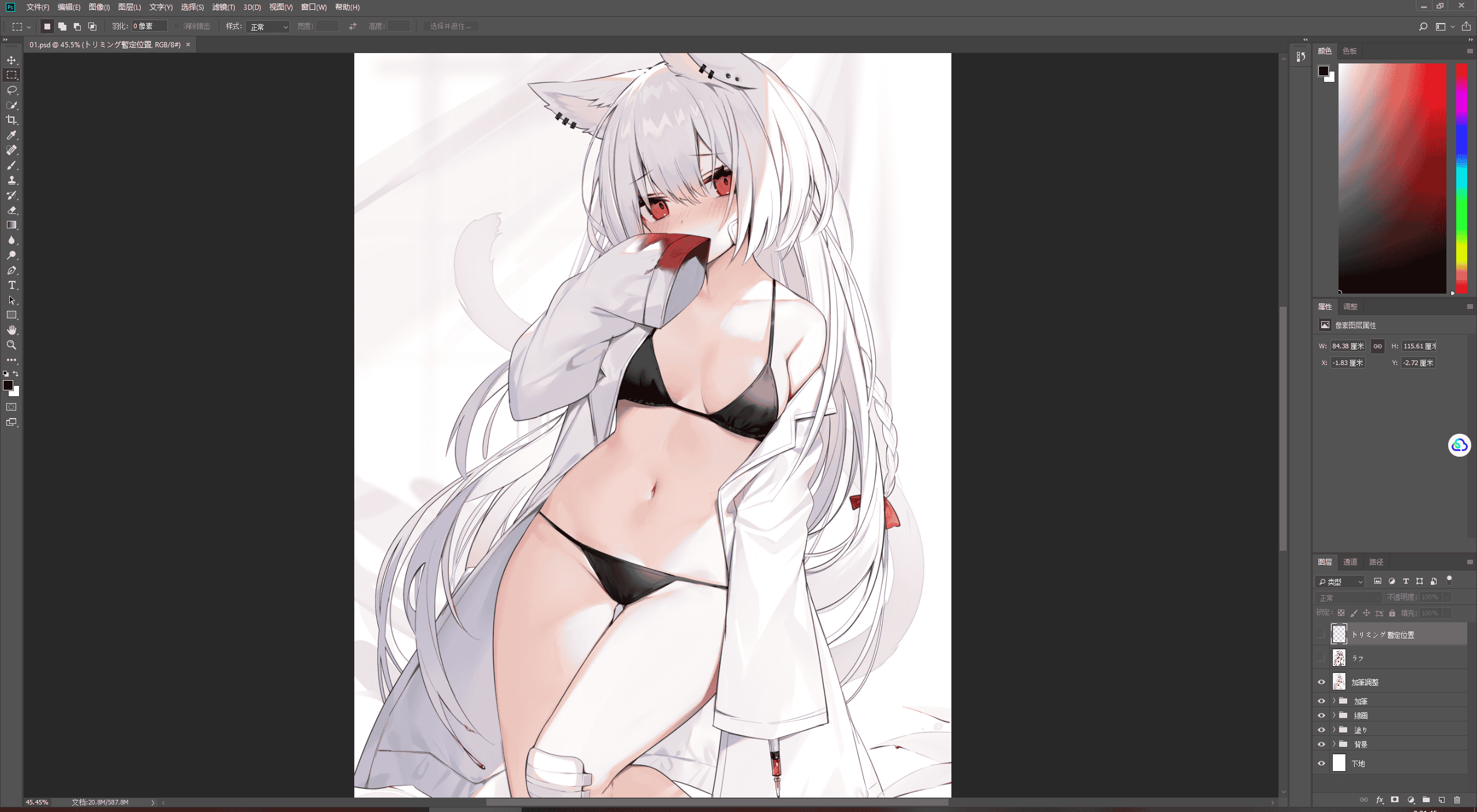Select the Clone Stamp tool

[x=12, y=181]
